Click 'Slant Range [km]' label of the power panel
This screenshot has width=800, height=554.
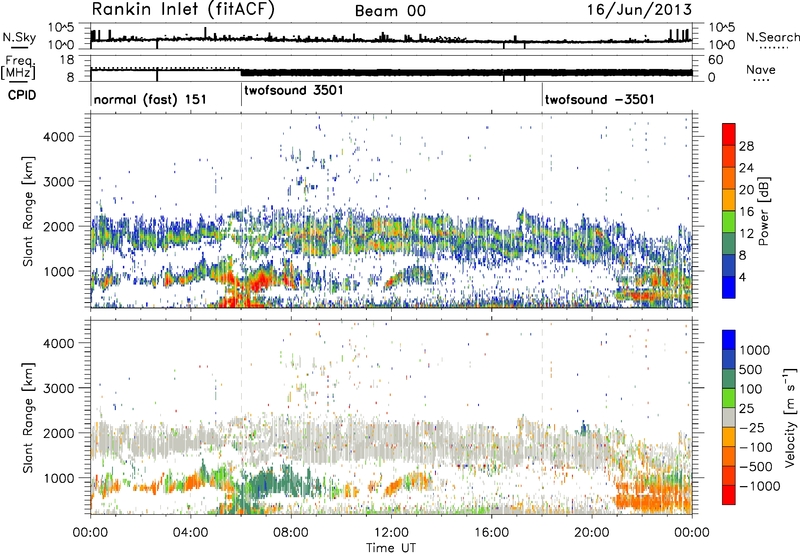[x=27, y=211]
